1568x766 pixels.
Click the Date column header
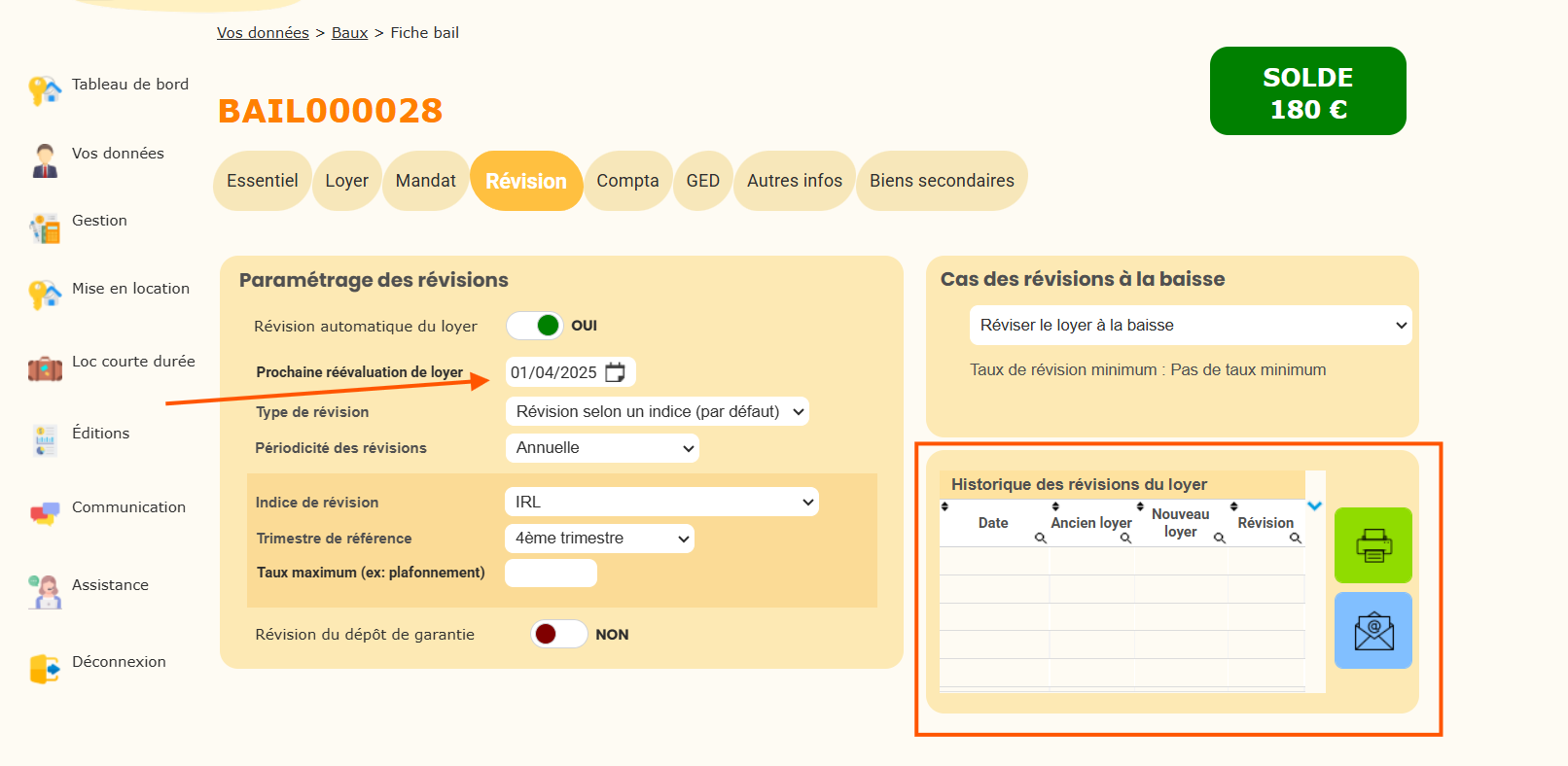993,523
